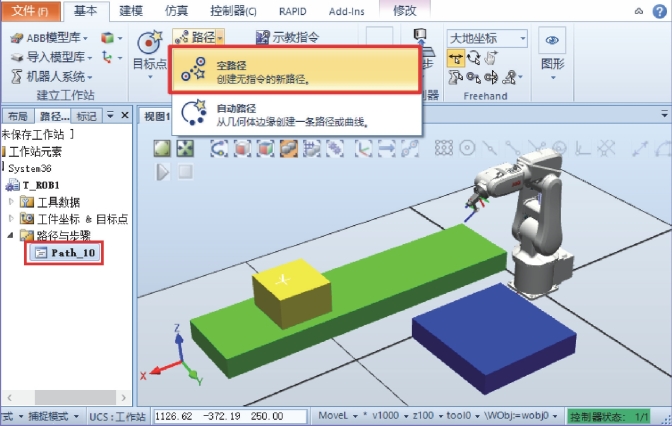
Task: Collapse the 路径与步骤 tree node
Action: click(x=10, y=235)
